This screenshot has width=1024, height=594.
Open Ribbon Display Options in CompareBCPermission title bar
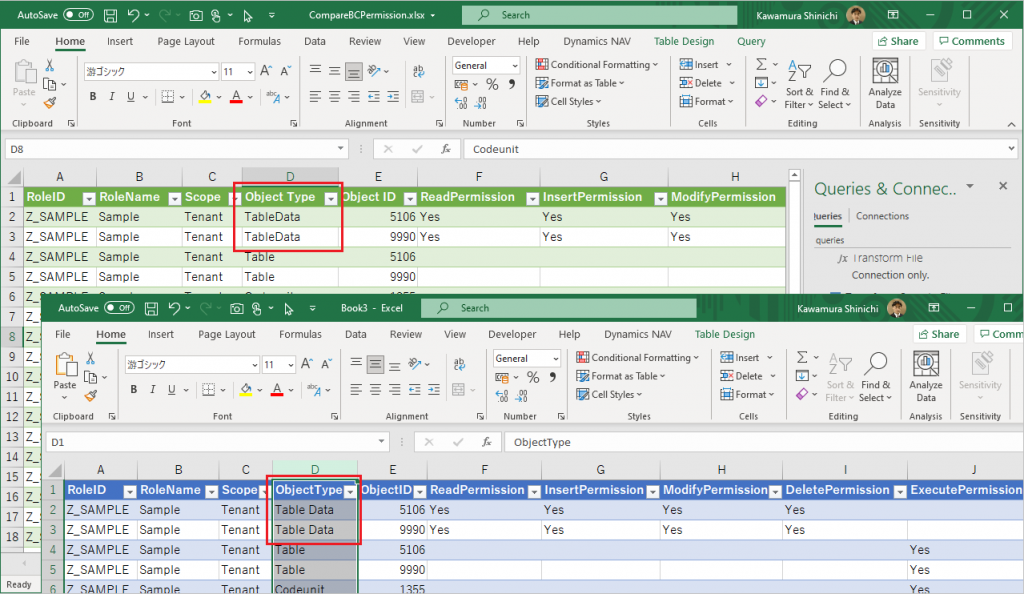(893, 14)
